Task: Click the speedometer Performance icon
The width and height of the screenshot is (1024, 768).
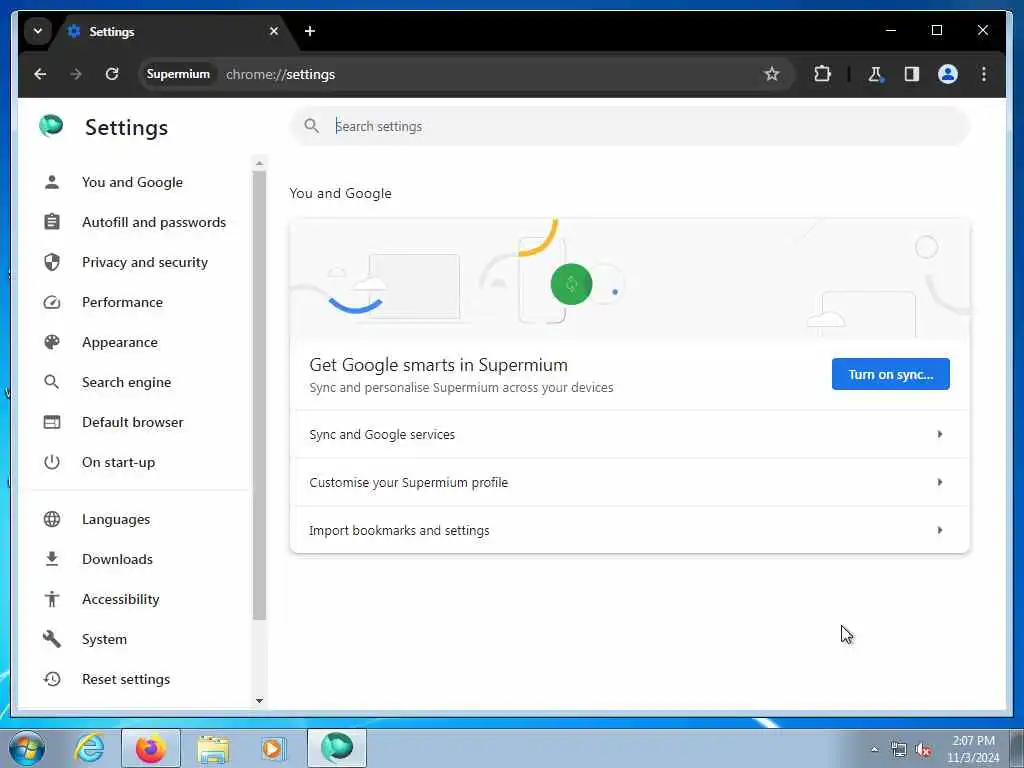Action: point(52,302)
